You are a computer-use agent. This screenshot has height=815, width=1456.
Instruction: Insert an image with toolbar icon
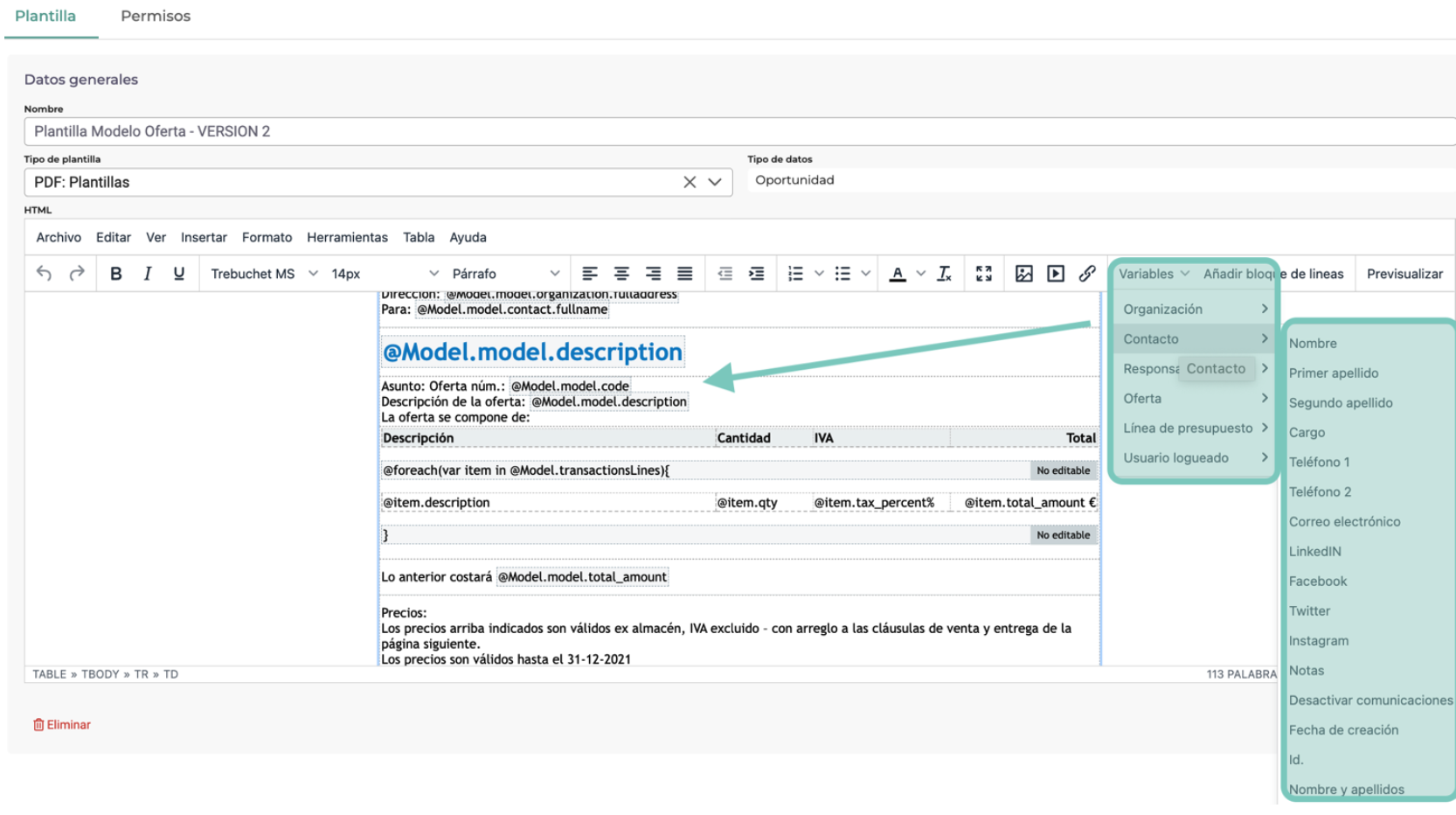pos(1023,274)
